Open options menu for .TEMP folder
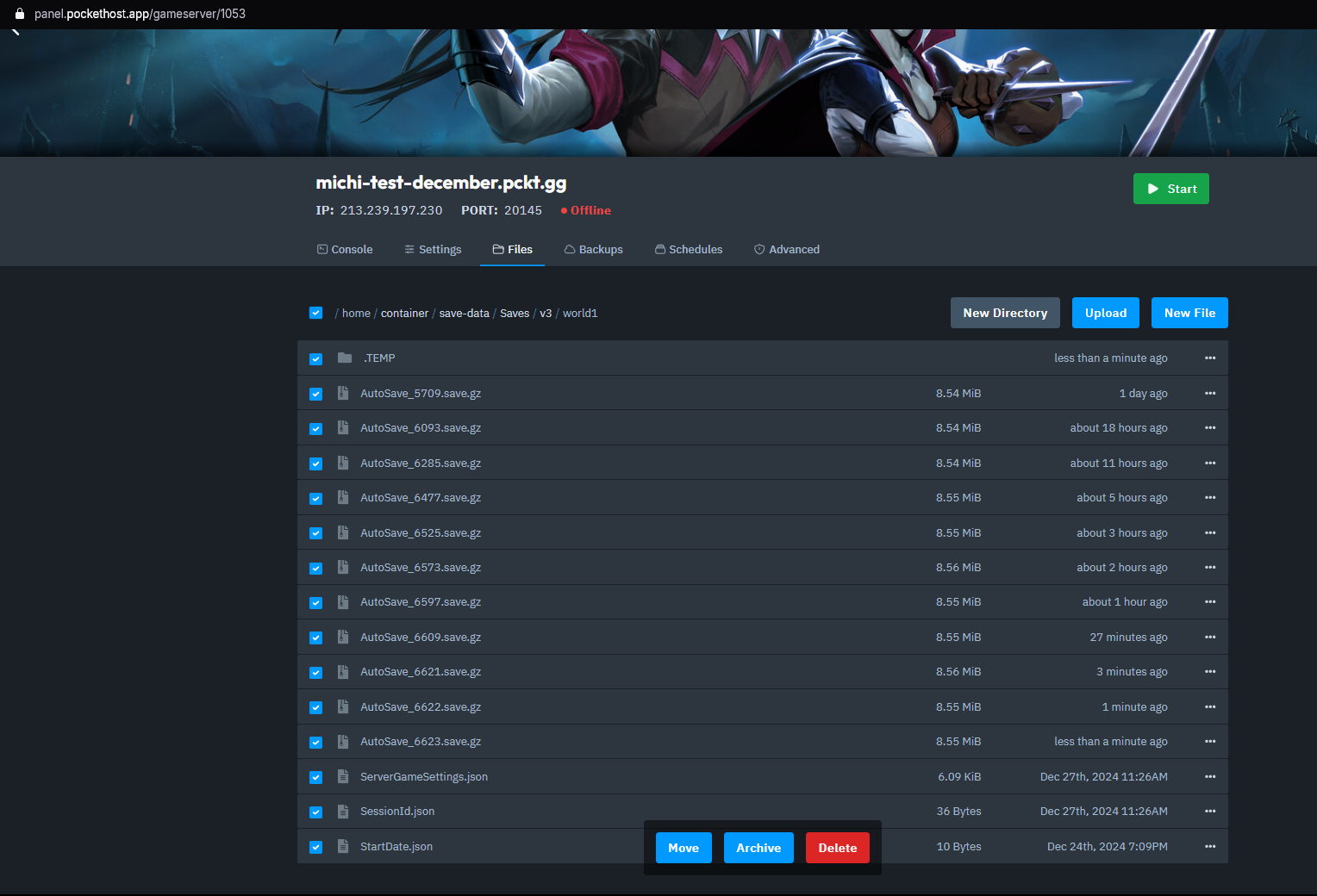The width and height of the screenshot is (1317, 896). tap(1210, 358)
